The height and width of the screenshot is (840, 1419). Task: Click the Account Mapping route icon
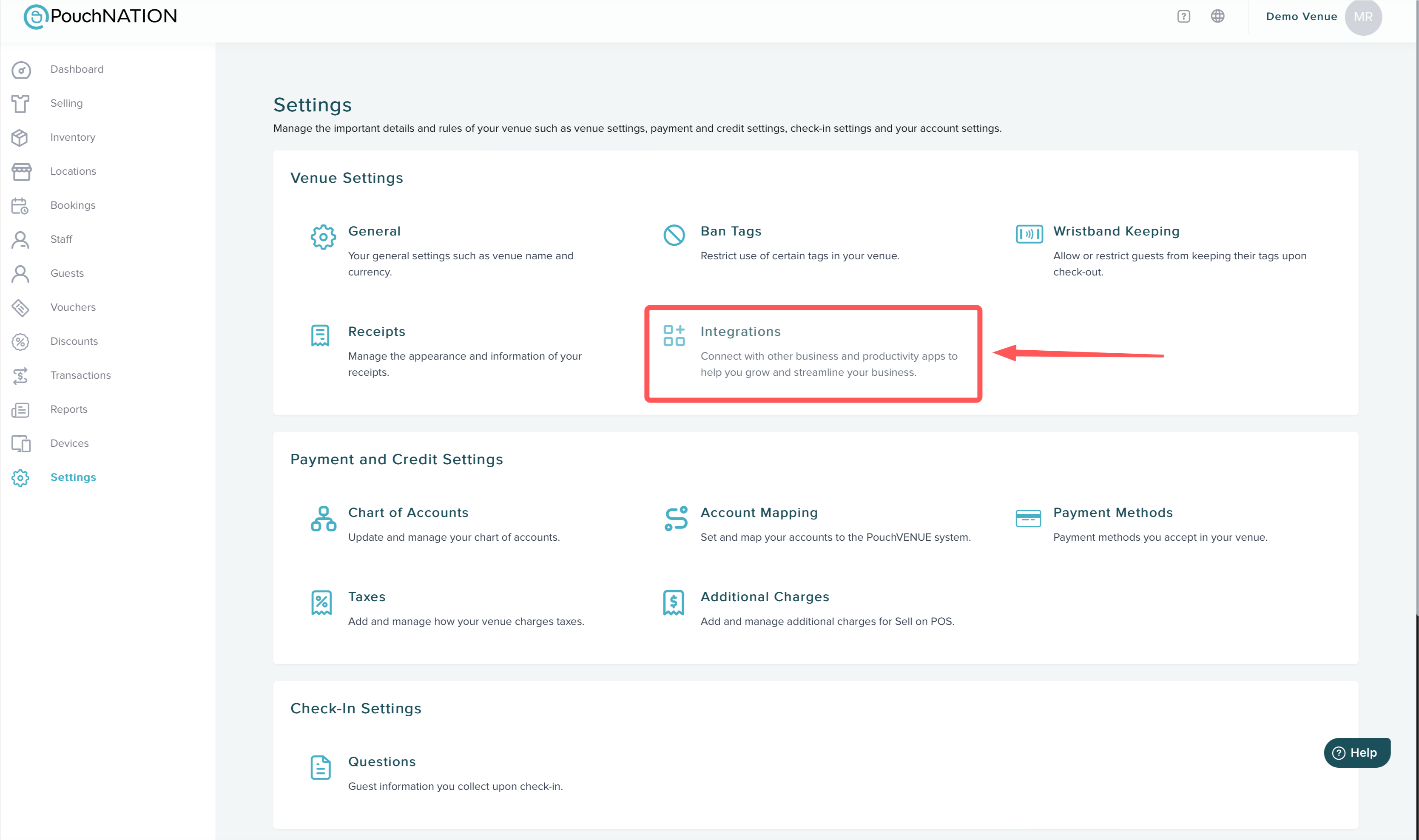pyautogui.click(x=676, y=518)
